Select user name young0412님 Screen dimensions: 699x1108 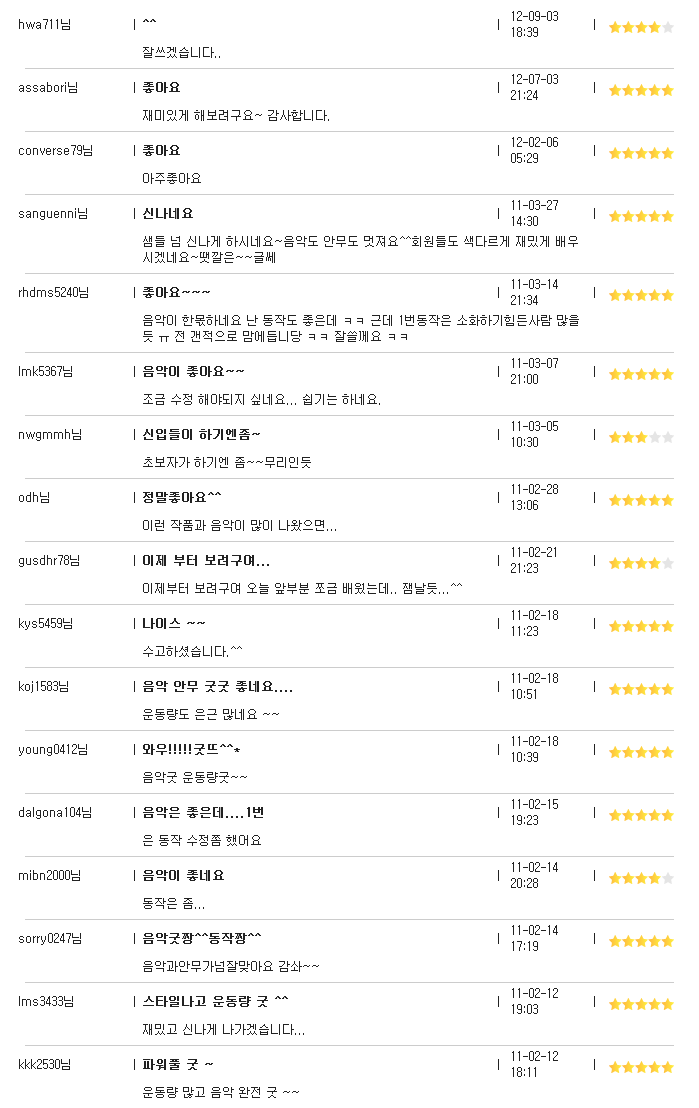pyautogui.click(x=53, y=750)
